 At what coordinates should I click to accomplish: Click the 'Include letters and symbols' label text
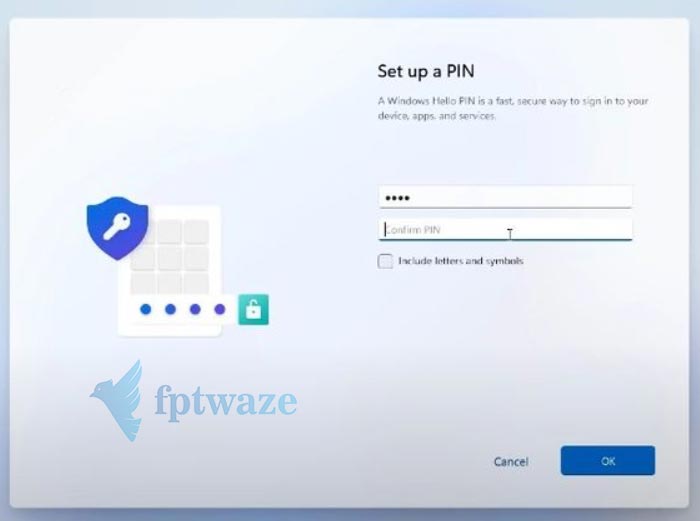click(461, 261)
